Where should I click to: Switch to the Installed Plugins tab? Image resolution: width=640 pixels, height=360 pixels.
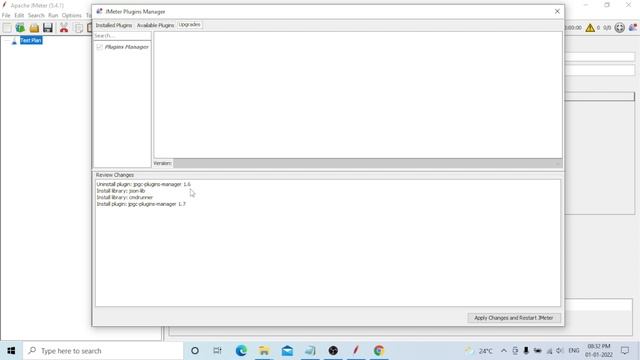(x=114, y=25)
